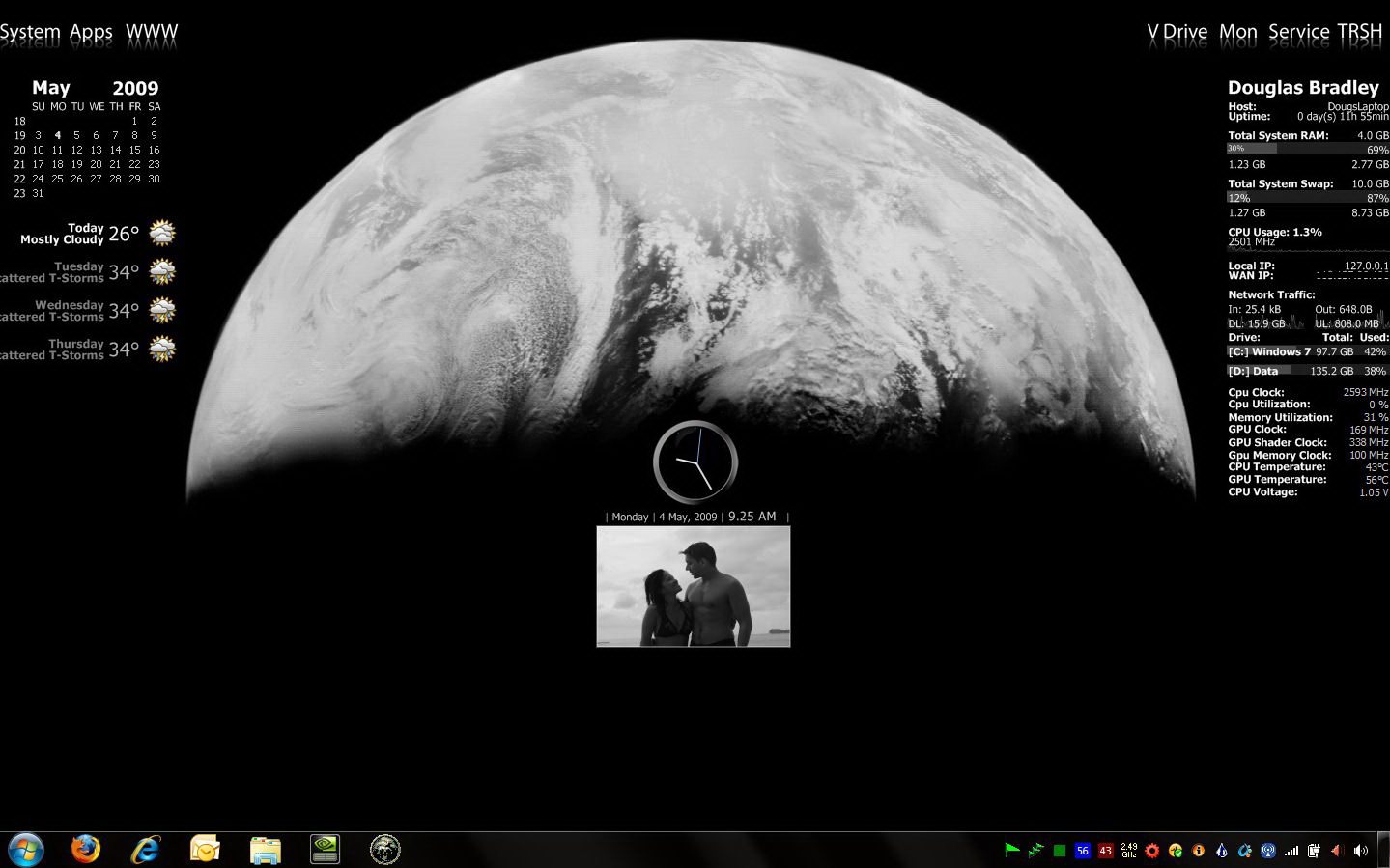Click the blue water-drop tray icon
This screenshot has width=1390, height=868.
point(1222,851)
